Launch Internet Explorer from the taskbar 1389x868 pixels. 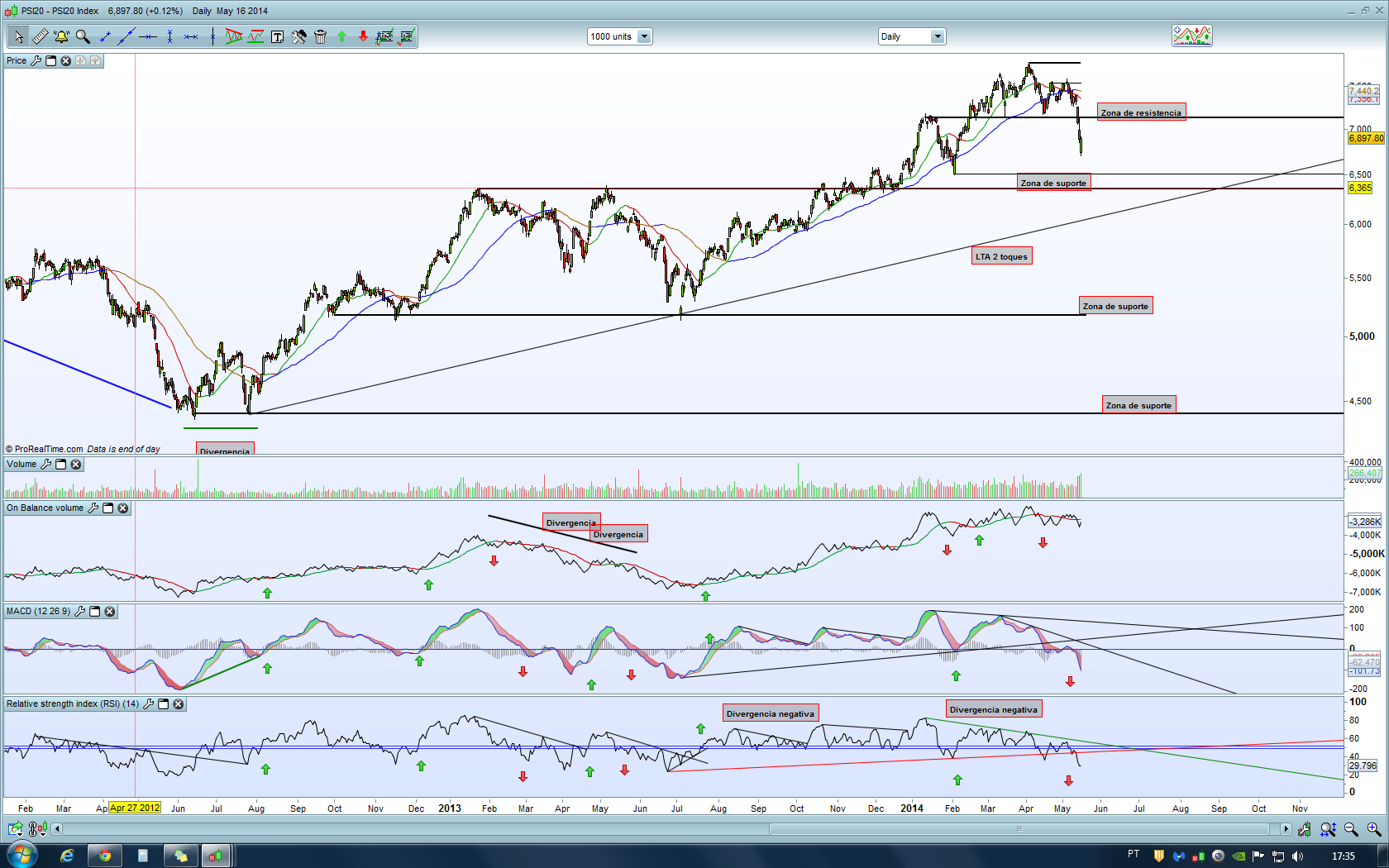tap(67, 856)
